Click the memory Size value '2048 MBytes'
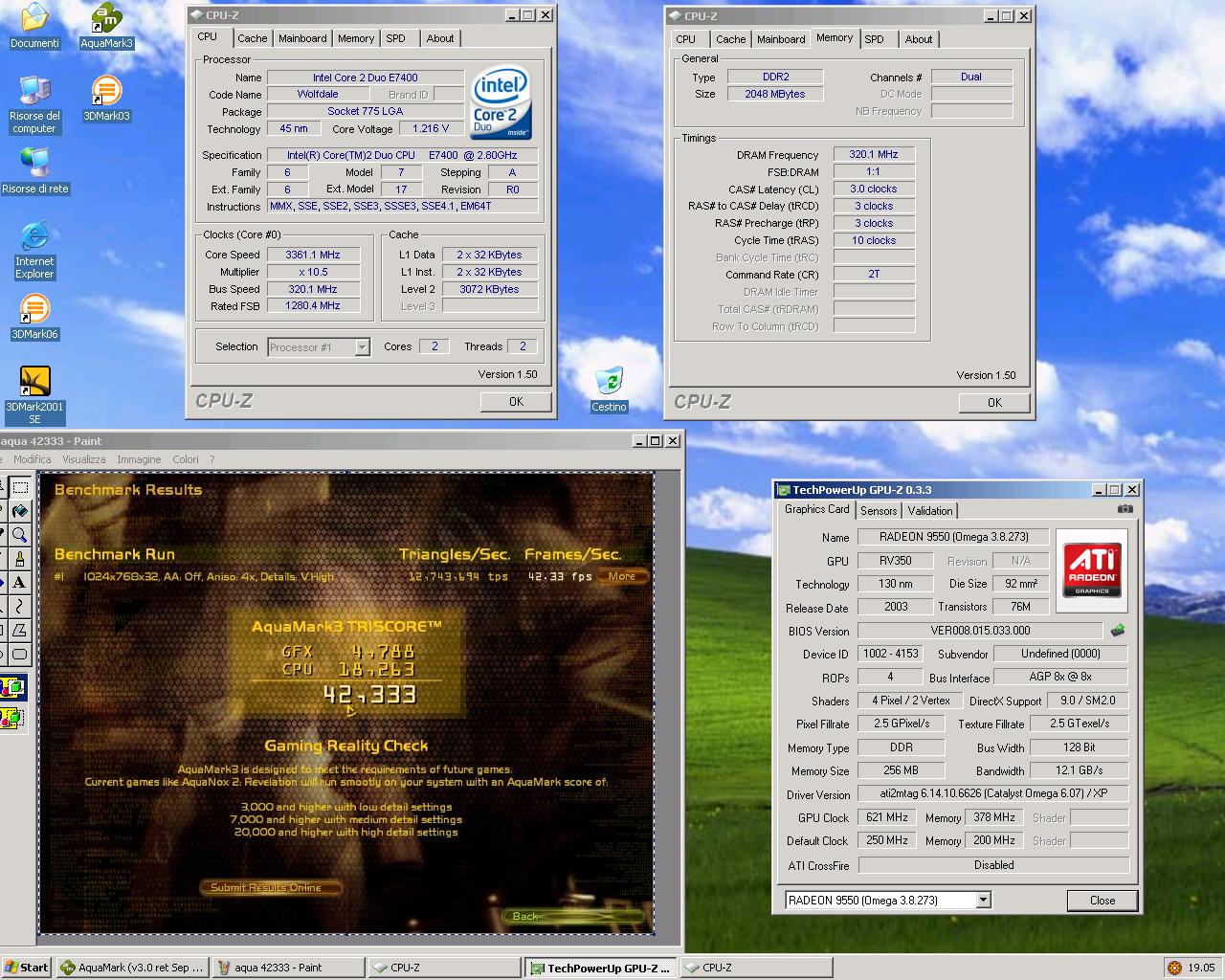 tap(775, 94)
